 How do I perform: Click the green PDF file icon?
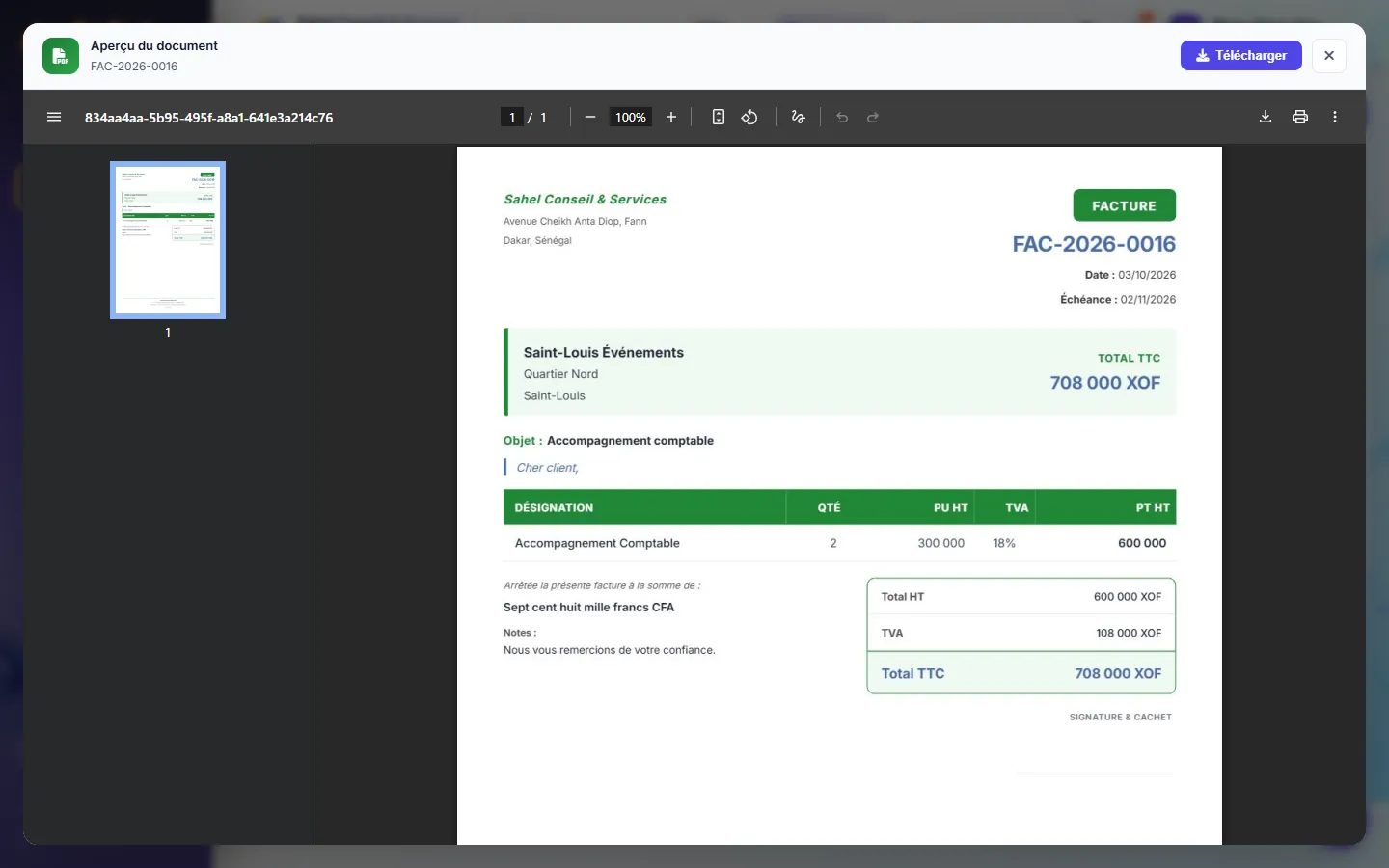(x=61, y=56)
